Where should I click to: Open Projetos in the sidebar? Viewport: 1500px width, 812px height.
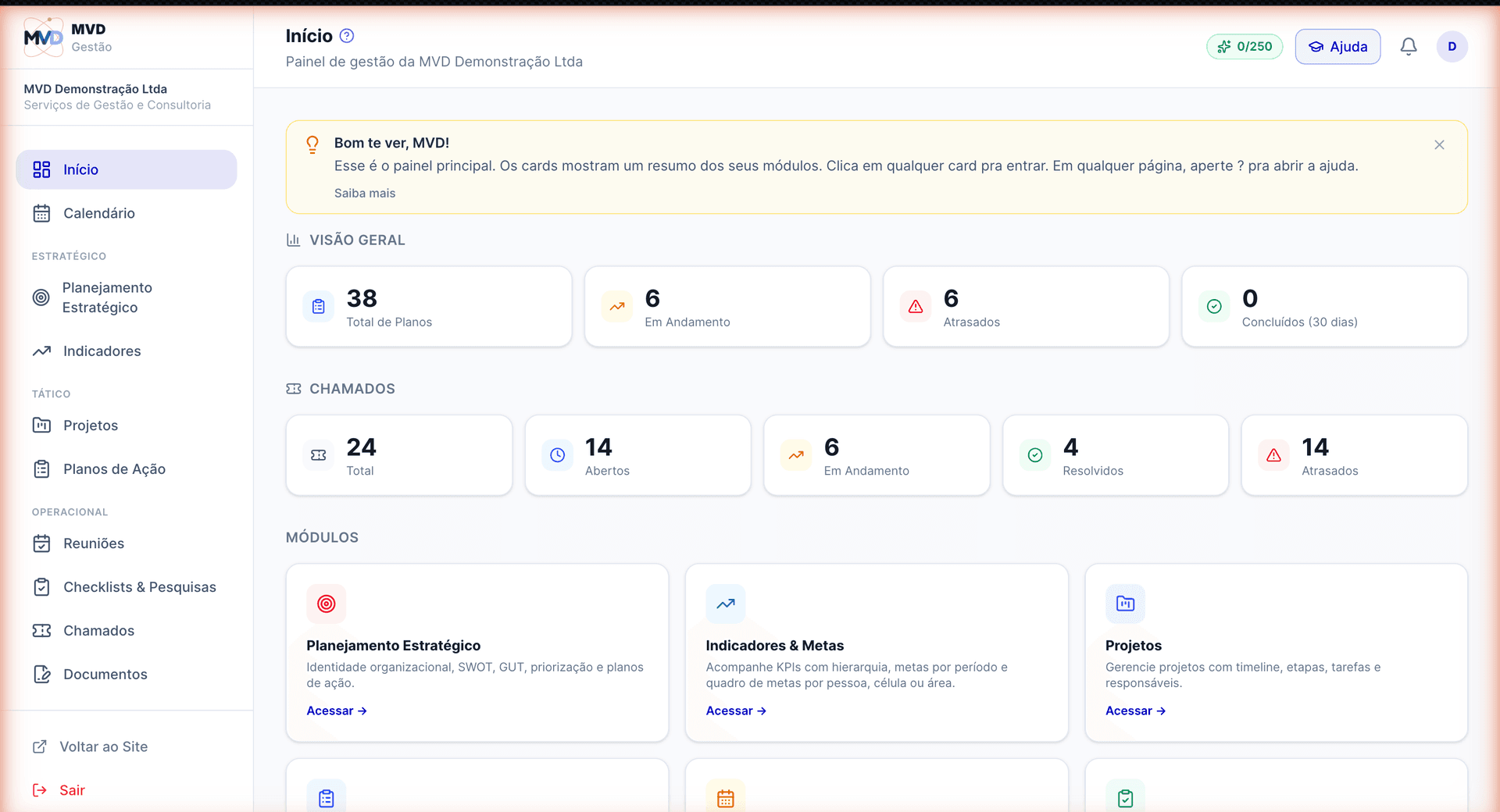[127, 426]
